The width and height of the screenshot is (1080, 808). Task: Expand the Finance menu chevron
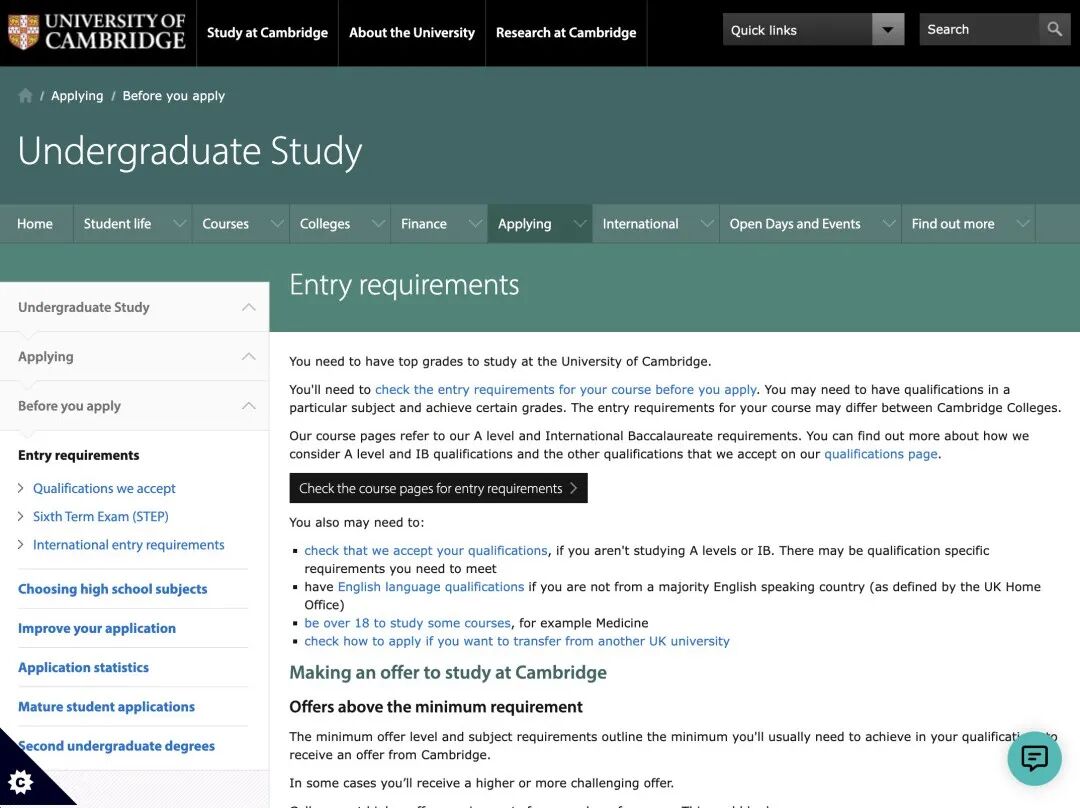click(475, 223)
